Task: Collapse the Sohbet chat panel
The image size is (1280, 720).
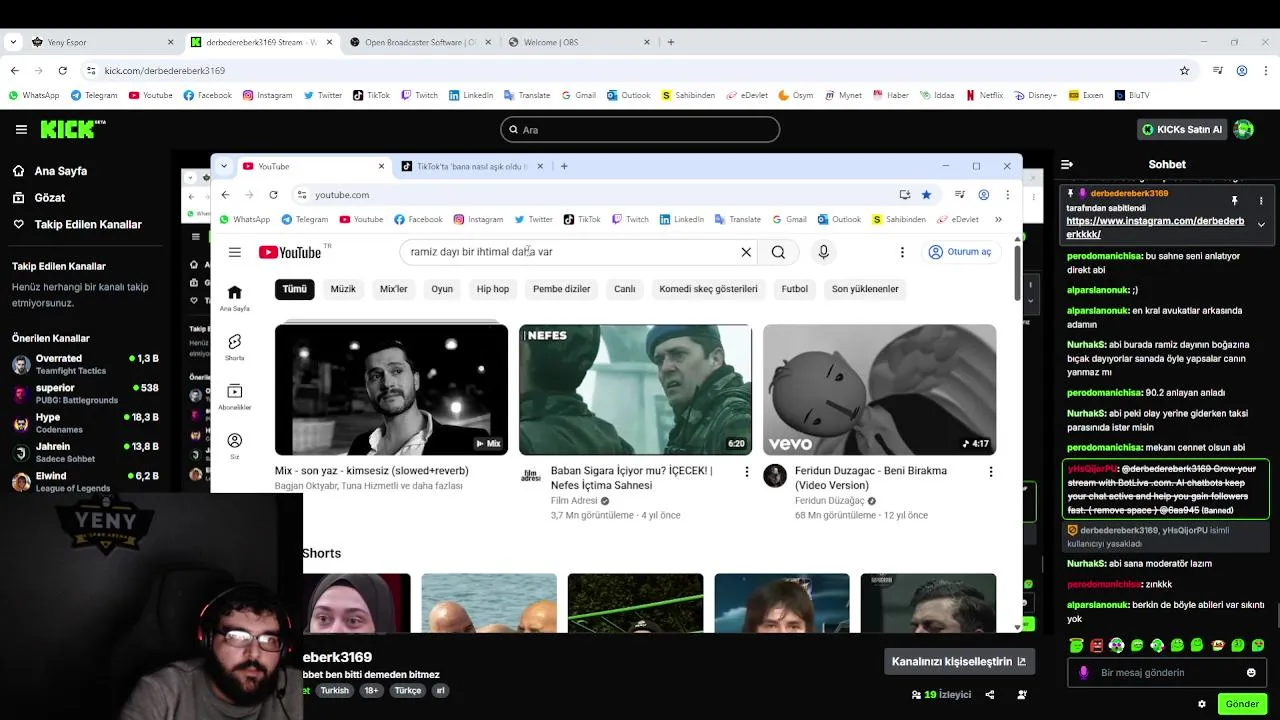Action: click(x=1067, y=164)
